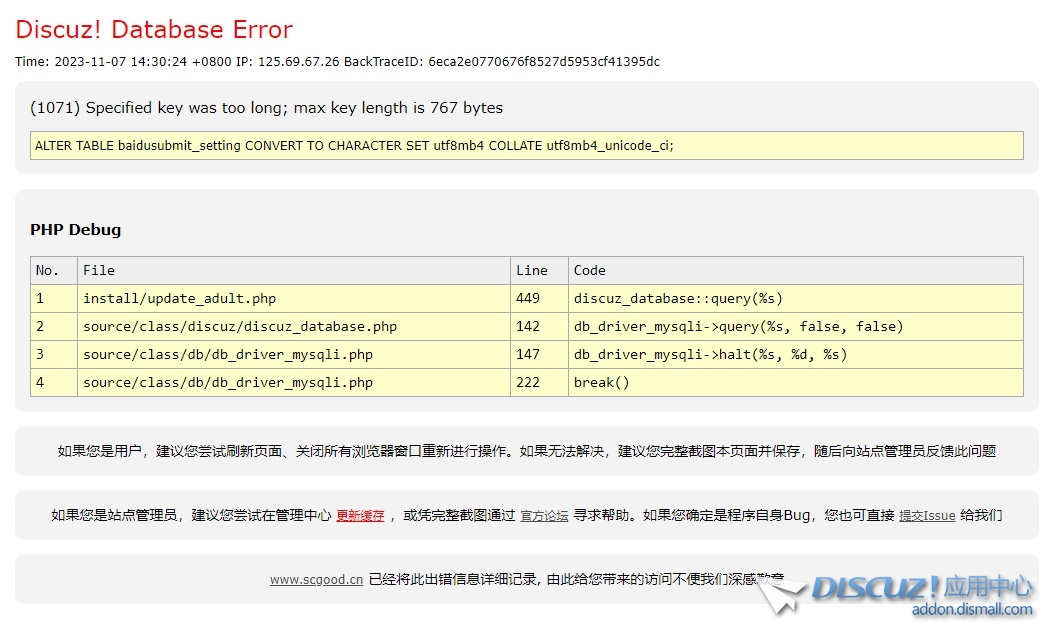The width and height of the screenshot is (1051, 635).
Task: Click the db_driver_mysqli->query code cell
Action: pos(796,327)
